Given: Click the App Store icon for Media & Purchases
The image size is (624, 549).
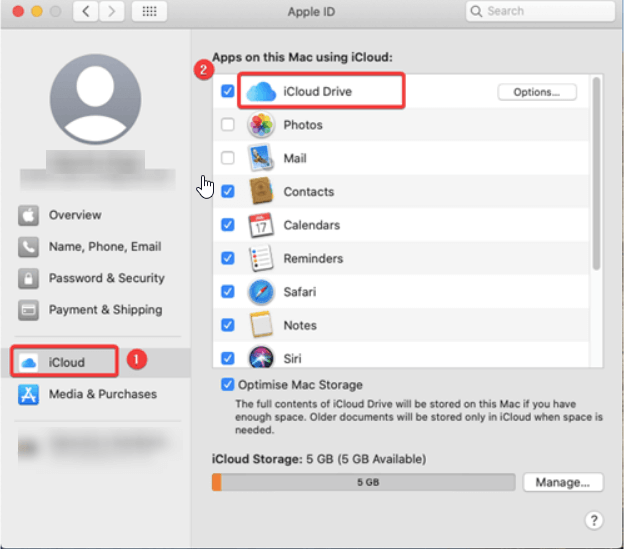Looking at the screenshot, I should 28,394.
